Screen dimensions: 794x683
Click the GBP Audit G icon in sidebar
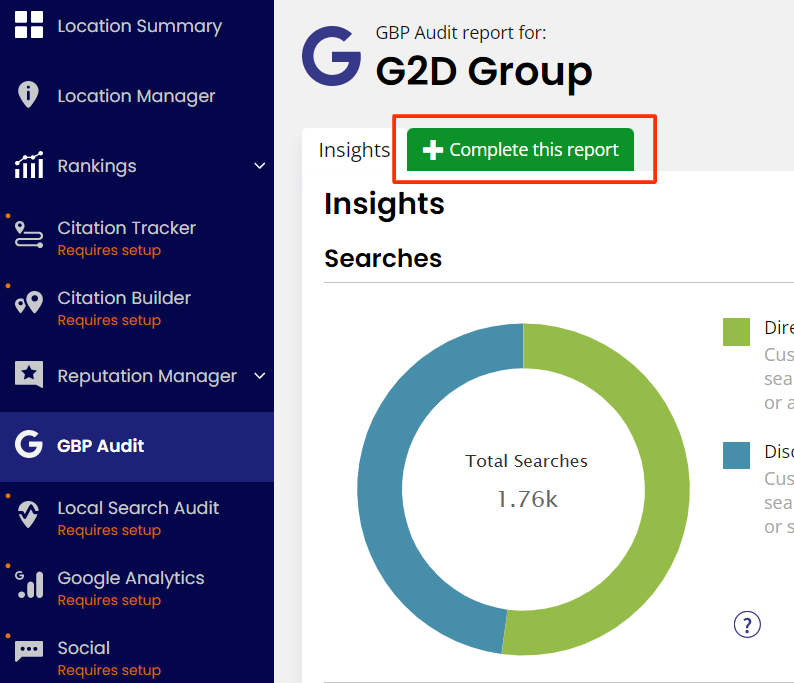pyautogui.click(x=29, y=445)
